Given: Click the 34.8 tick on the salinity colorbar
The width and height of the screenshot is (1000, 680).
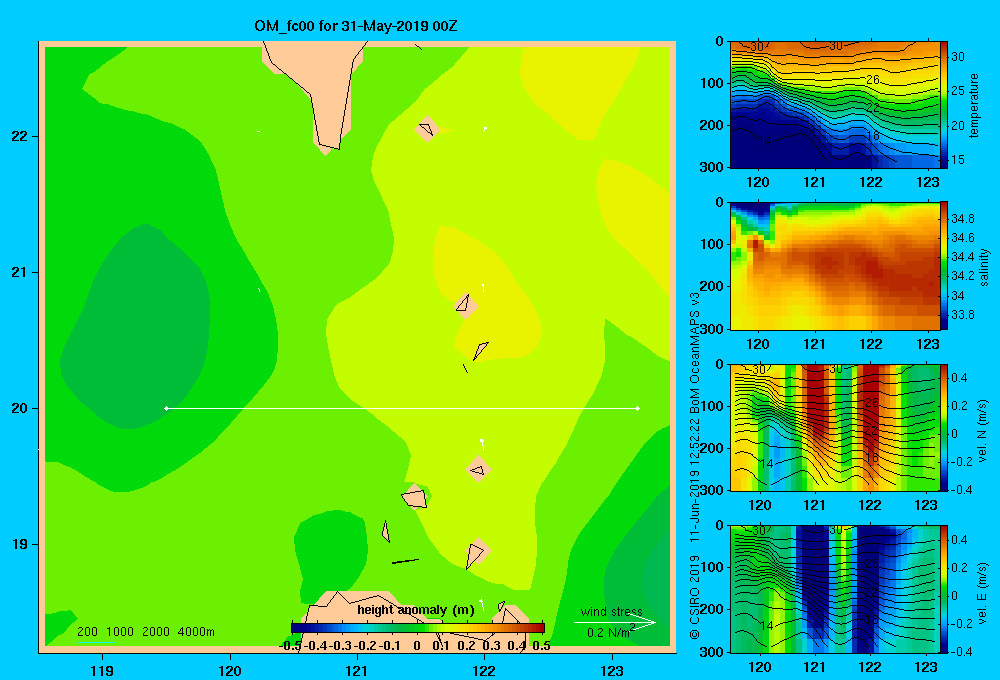Looking at the screenshot, I should (962, 219).
